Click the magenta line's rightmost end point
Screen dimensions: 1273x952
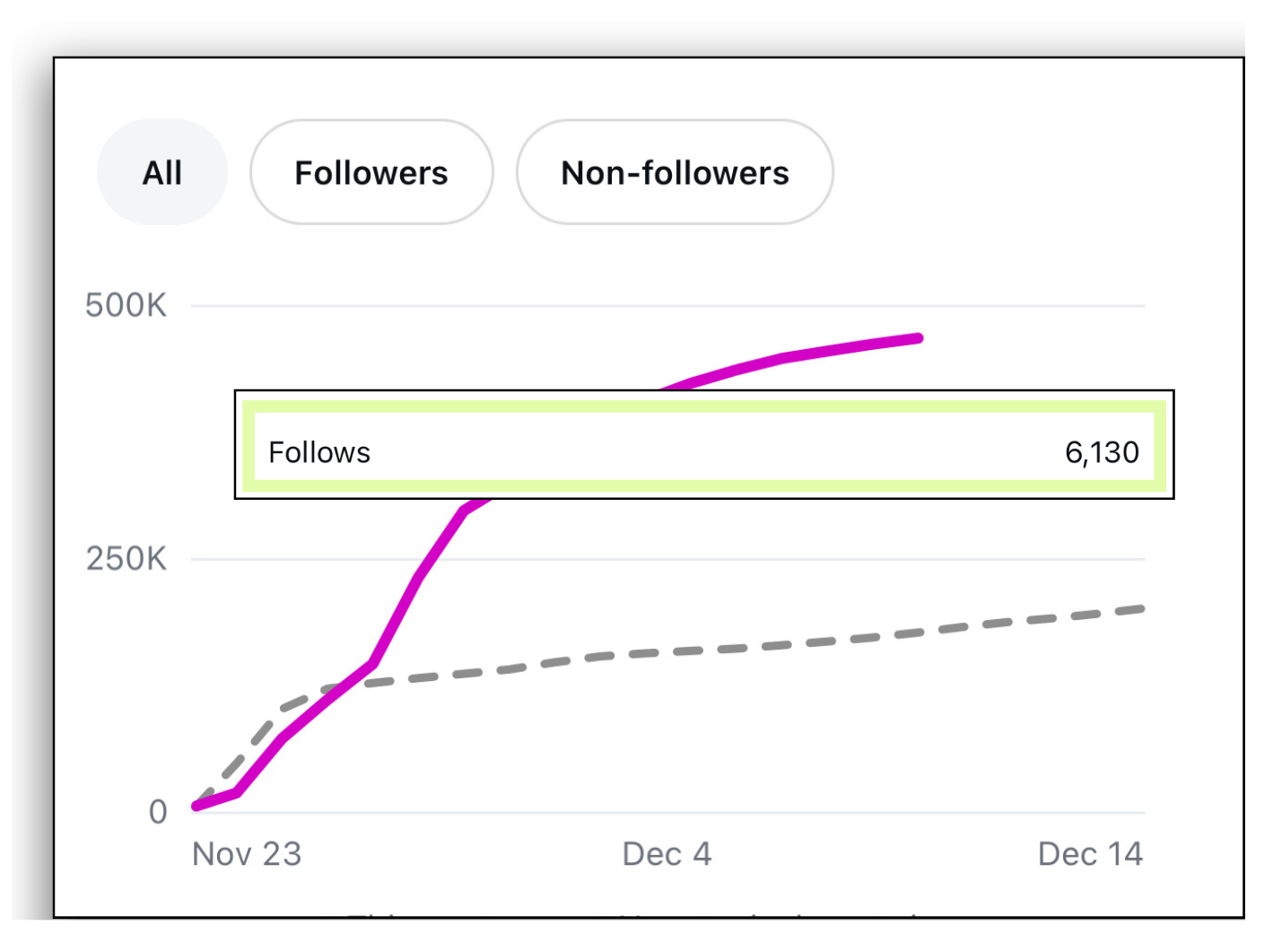(x=918, y=338)
